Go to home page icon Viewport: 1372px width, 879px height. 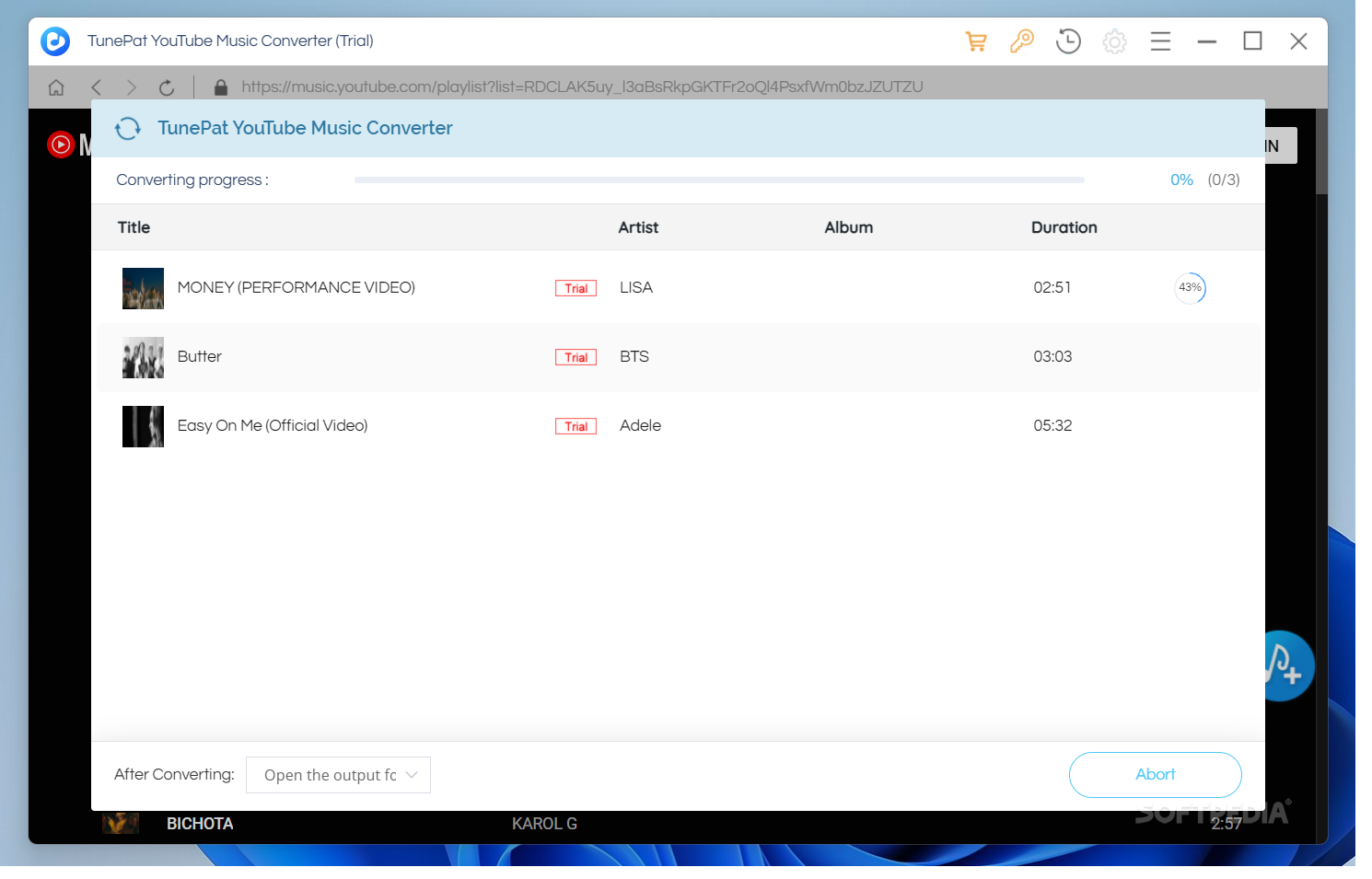coord(56,87)
